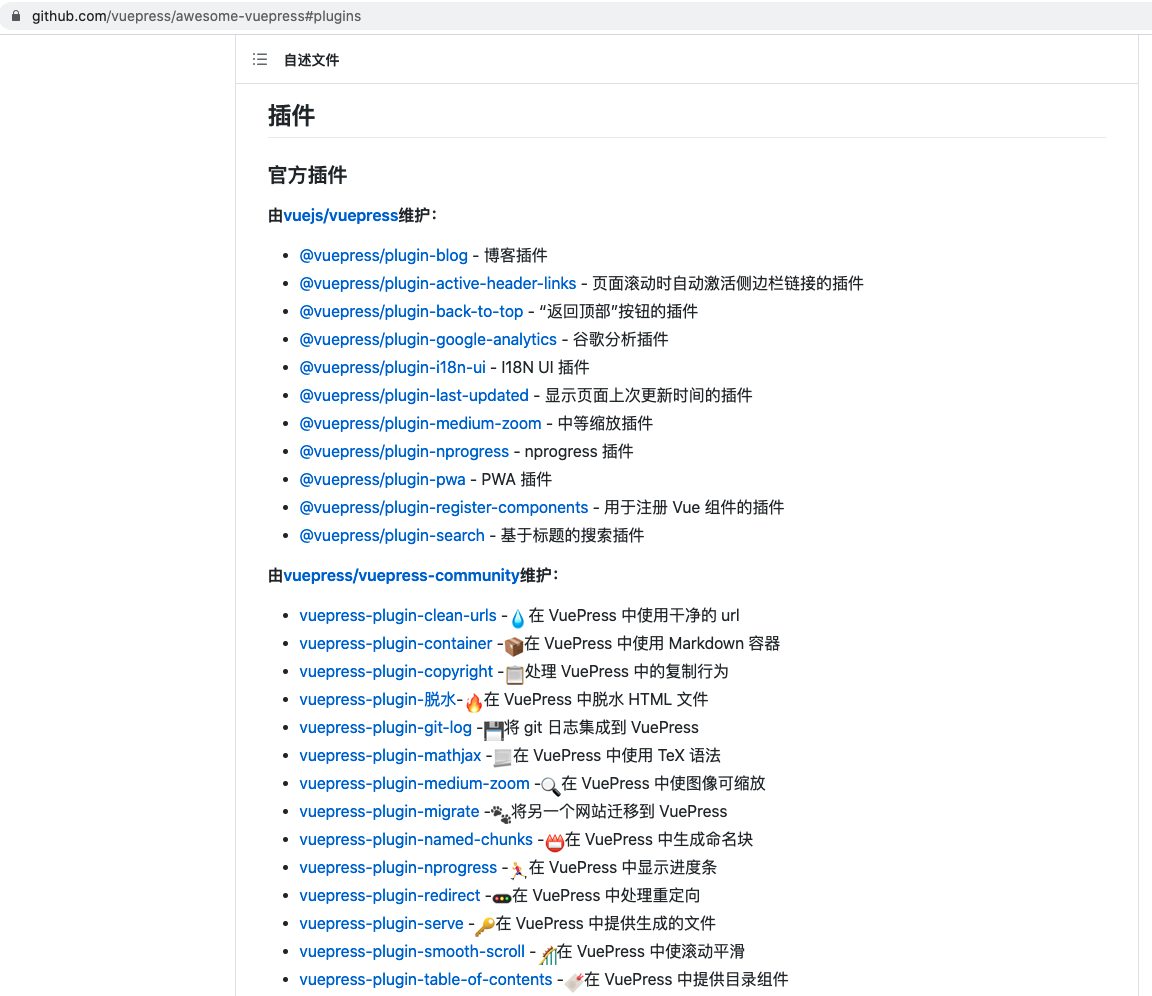Open the README outline list icon
The image size is (1152, 996).
(260, 59)
